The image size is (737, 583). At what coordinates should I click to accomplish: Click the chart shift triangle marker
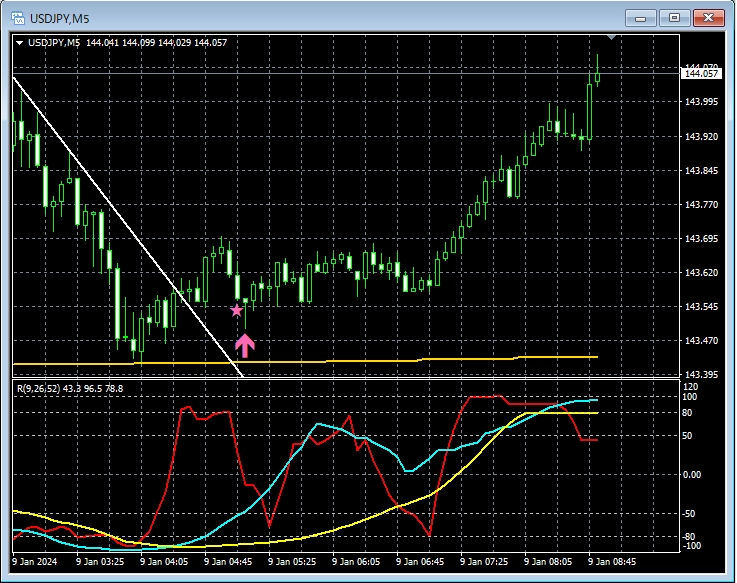pos(611,37)
